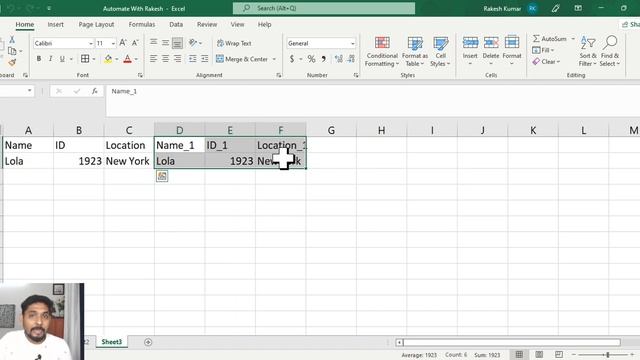Viewport: 640px width, 360px height.
Task: Open the Merge & Center dropdown arrow
Action: (274, 59)
